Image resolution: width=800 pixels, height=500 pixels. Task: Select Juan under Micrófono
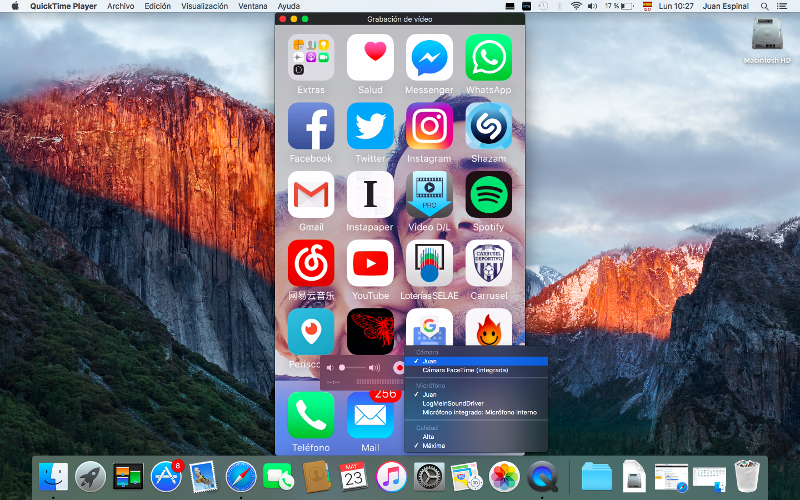pyautogui.click(x=476, y=394)
